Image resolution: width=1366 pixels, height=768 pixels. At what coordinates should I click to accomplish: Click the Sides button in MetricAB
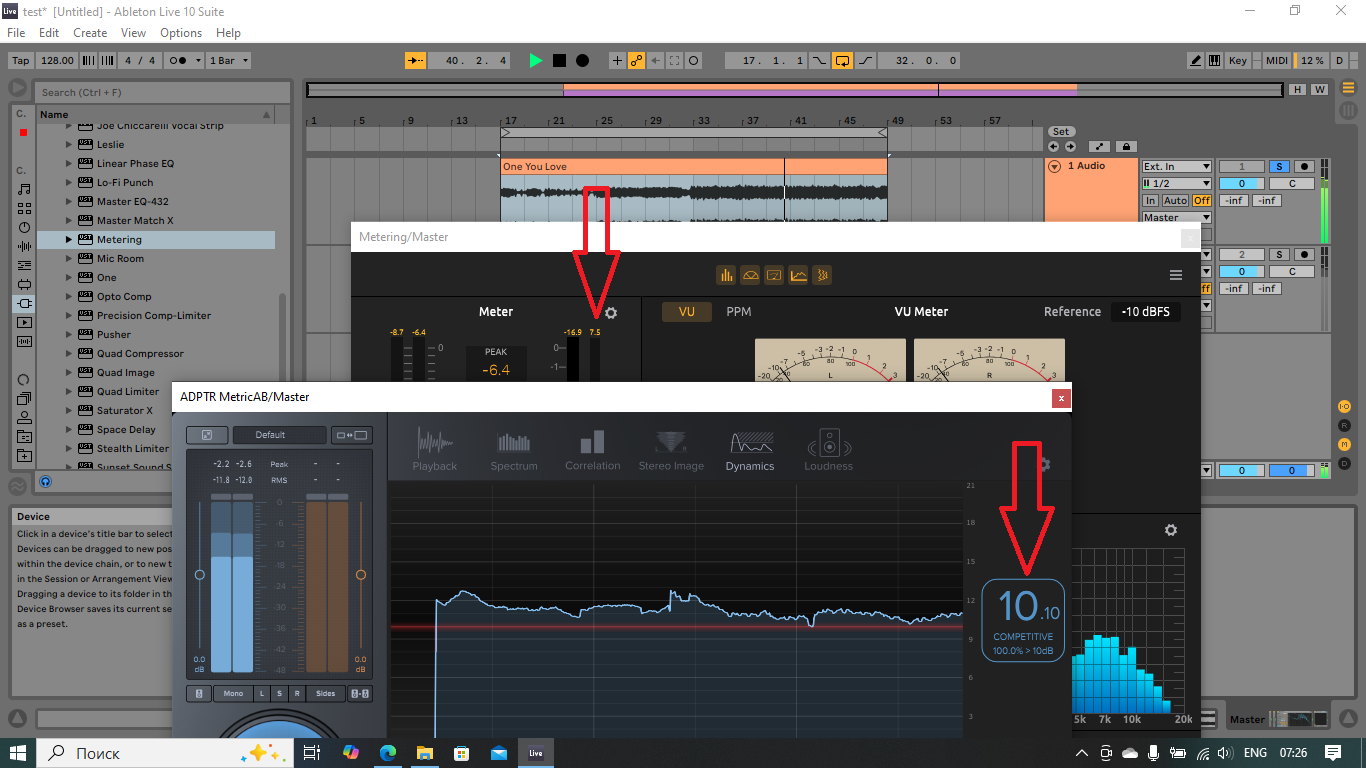click(326, 693)
